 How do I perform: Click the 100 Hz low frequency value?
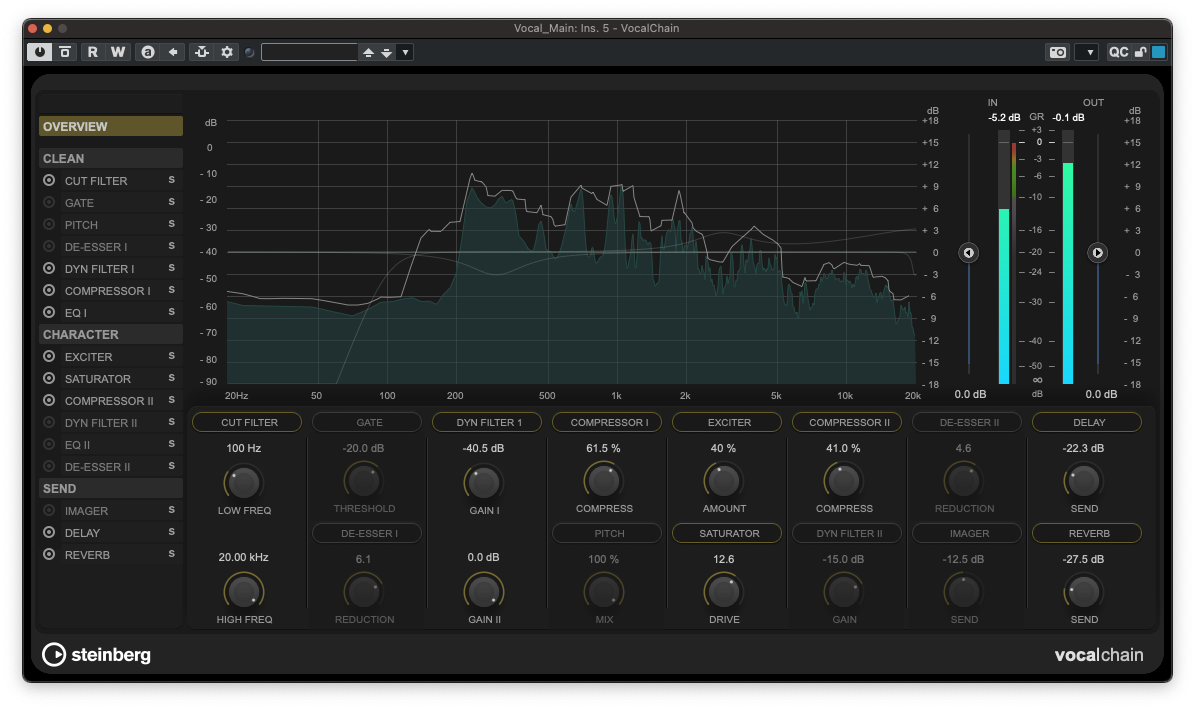click(244, 448)
